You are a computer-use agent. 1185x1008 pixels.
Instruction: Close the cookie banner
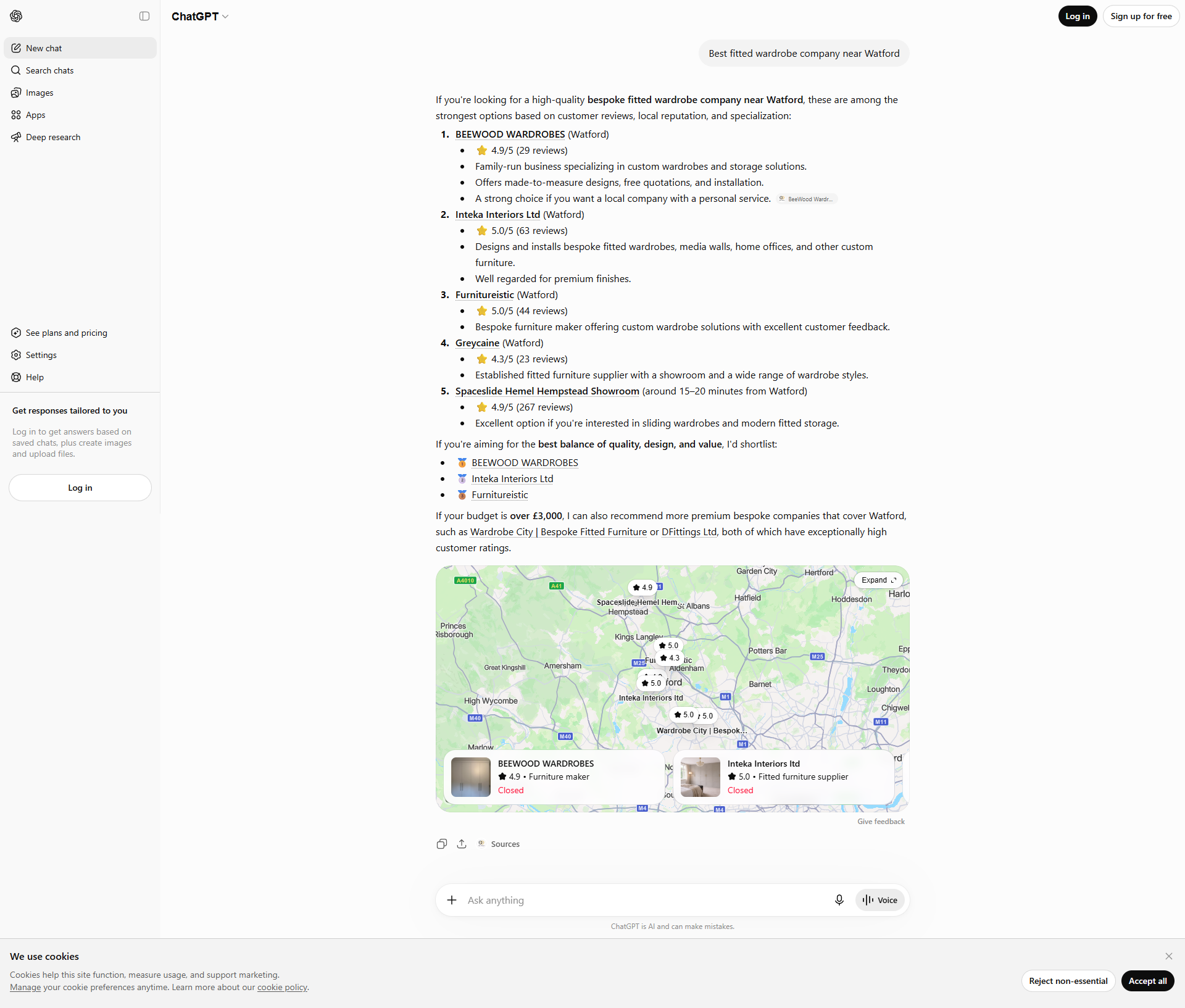1169,956
